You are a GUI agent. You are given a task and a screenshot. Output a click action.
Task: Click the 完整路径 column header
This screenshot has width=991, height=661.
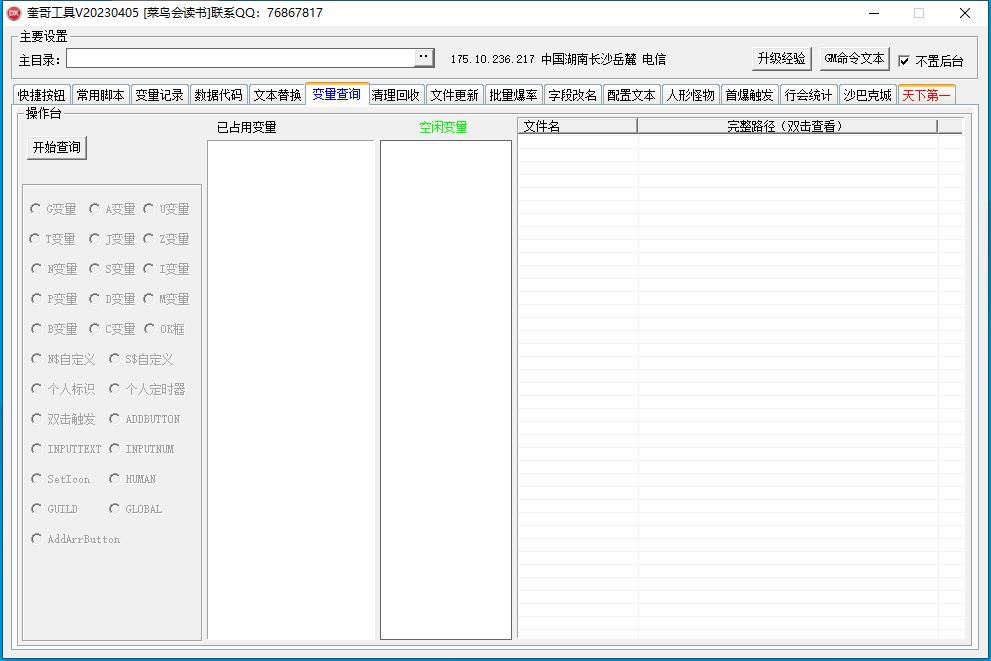786,126
